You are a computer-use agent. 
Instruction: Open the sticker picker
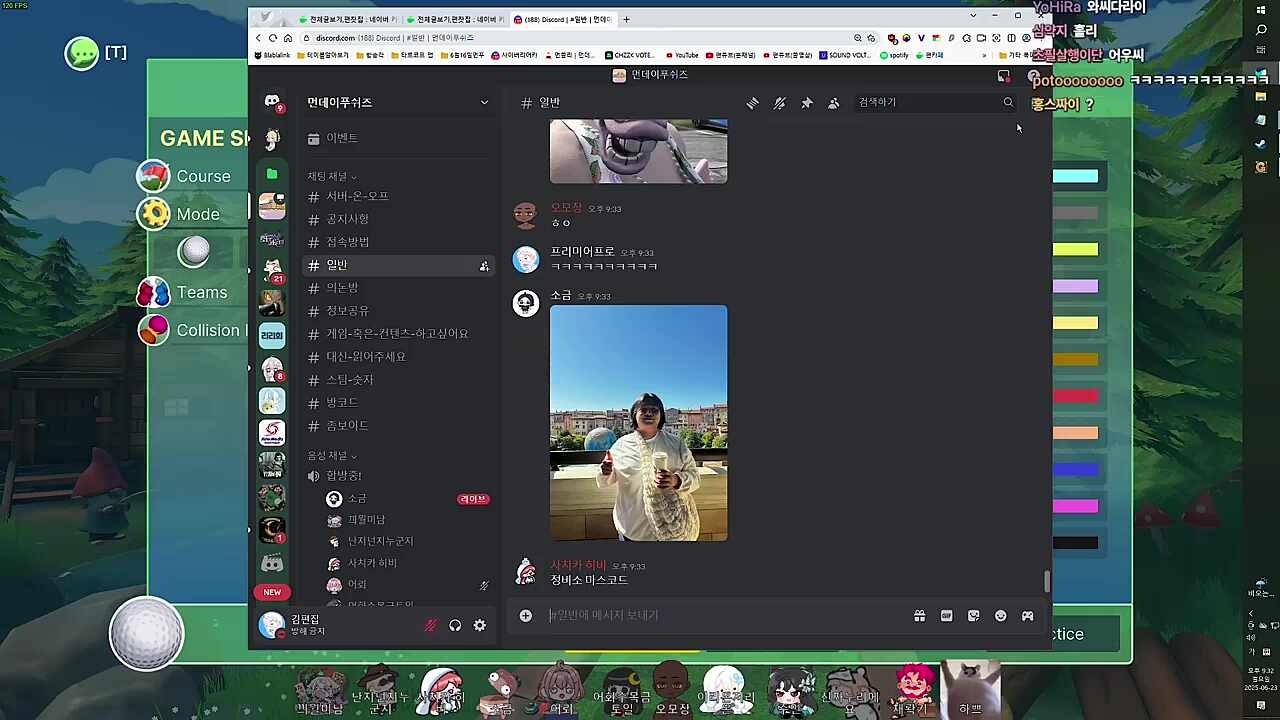(x=973, y=616)
